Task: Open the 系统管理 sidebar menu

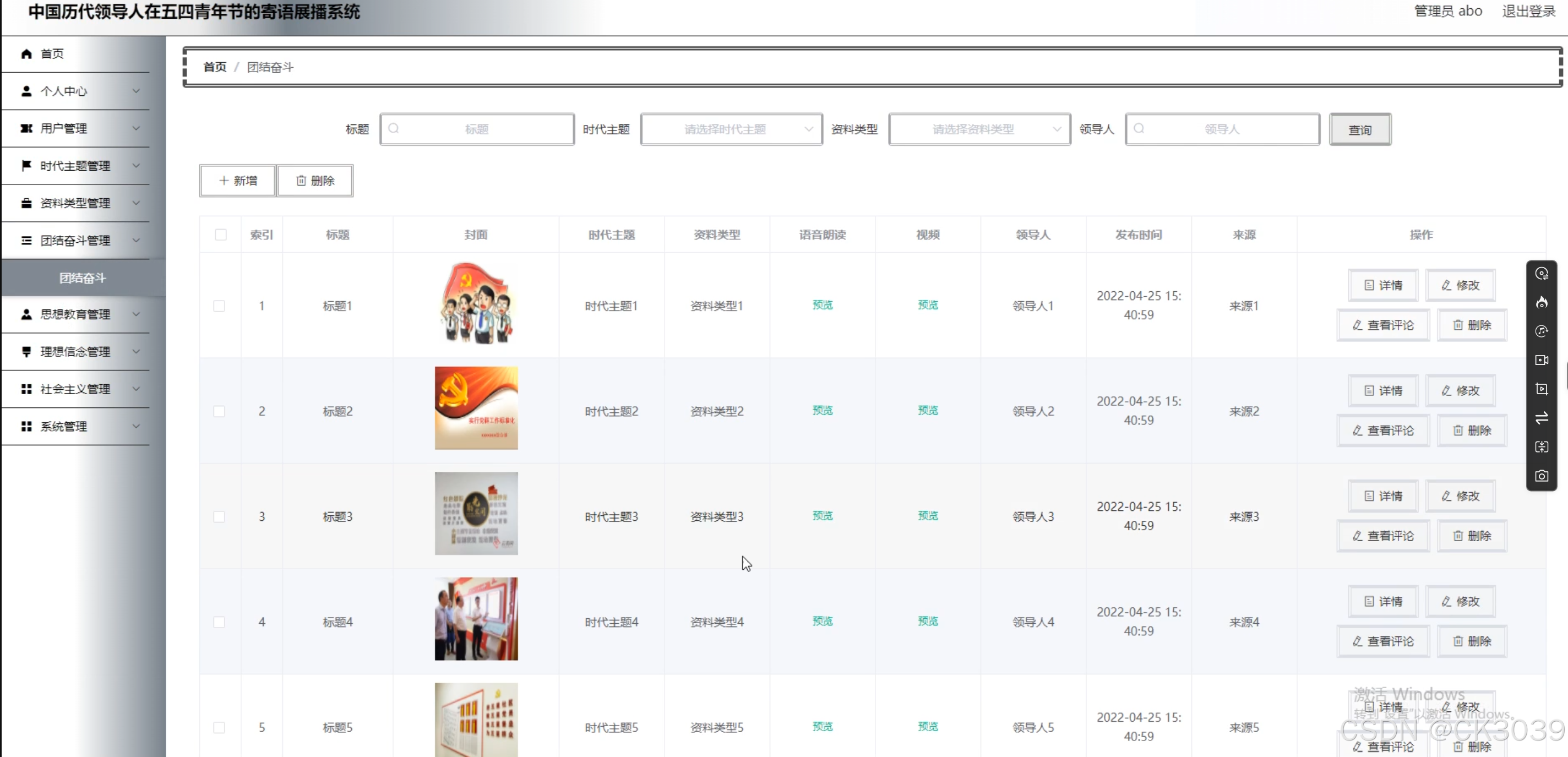Action: click(x=76, y=427)
